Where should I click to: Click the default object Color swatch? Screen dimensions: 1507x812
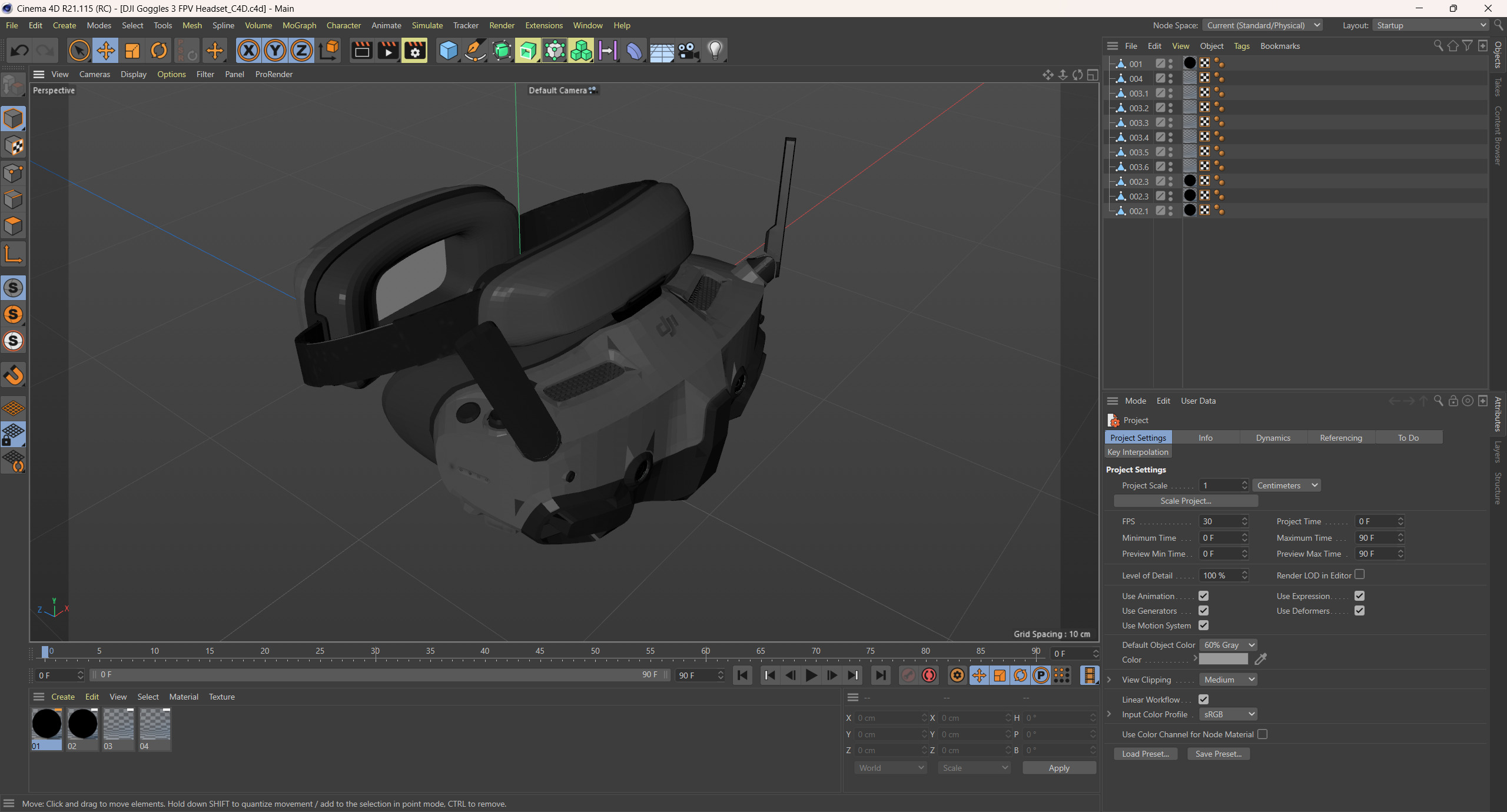(x=1223, y=659)
